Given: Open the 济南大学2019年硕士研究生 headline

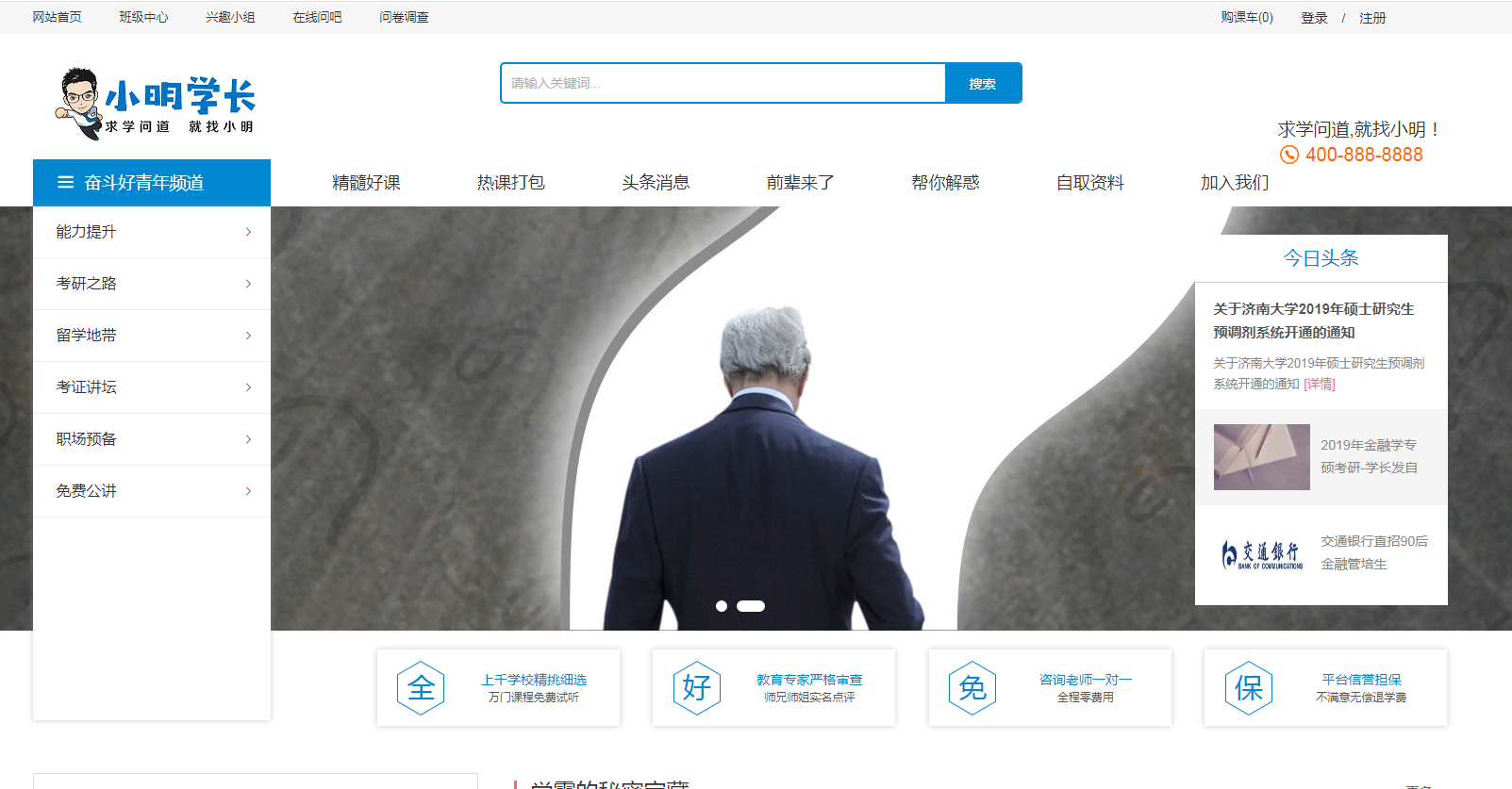Looking at the screenshot, I should [1314, 321].
